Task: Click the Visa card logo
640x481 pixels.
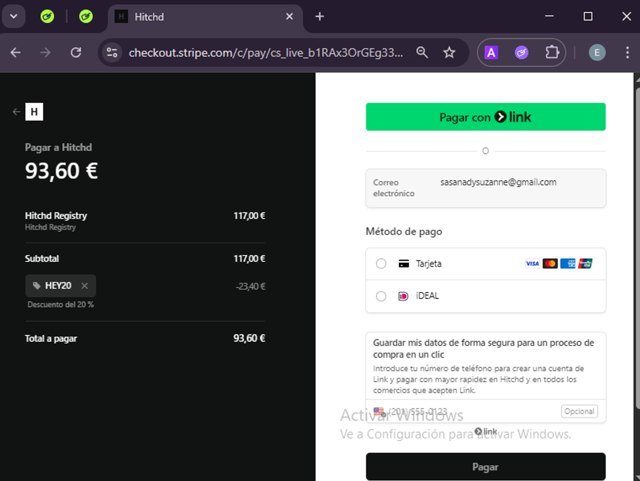Action: coord(532,264)
